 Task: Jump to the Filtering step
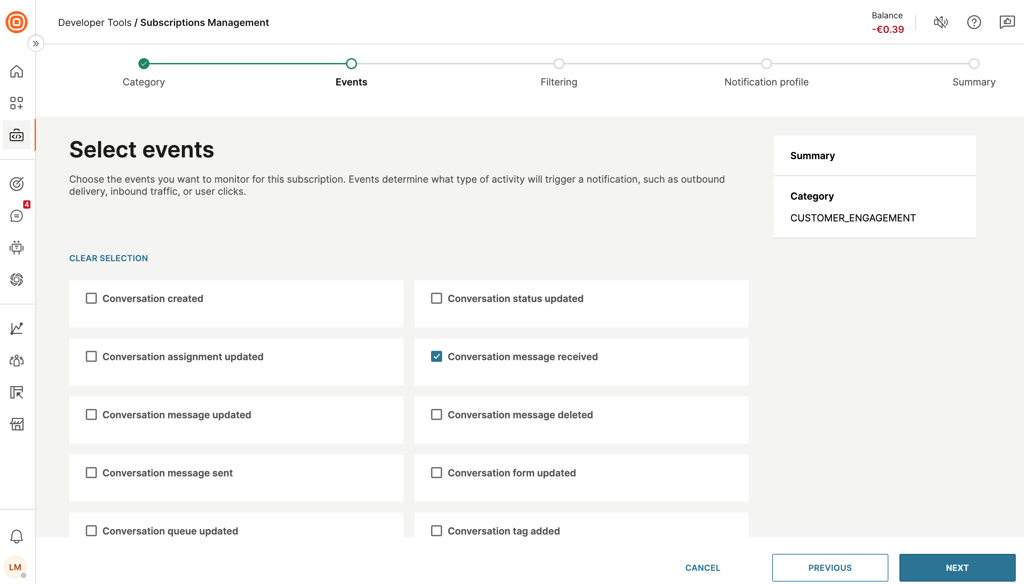(559, 63)
